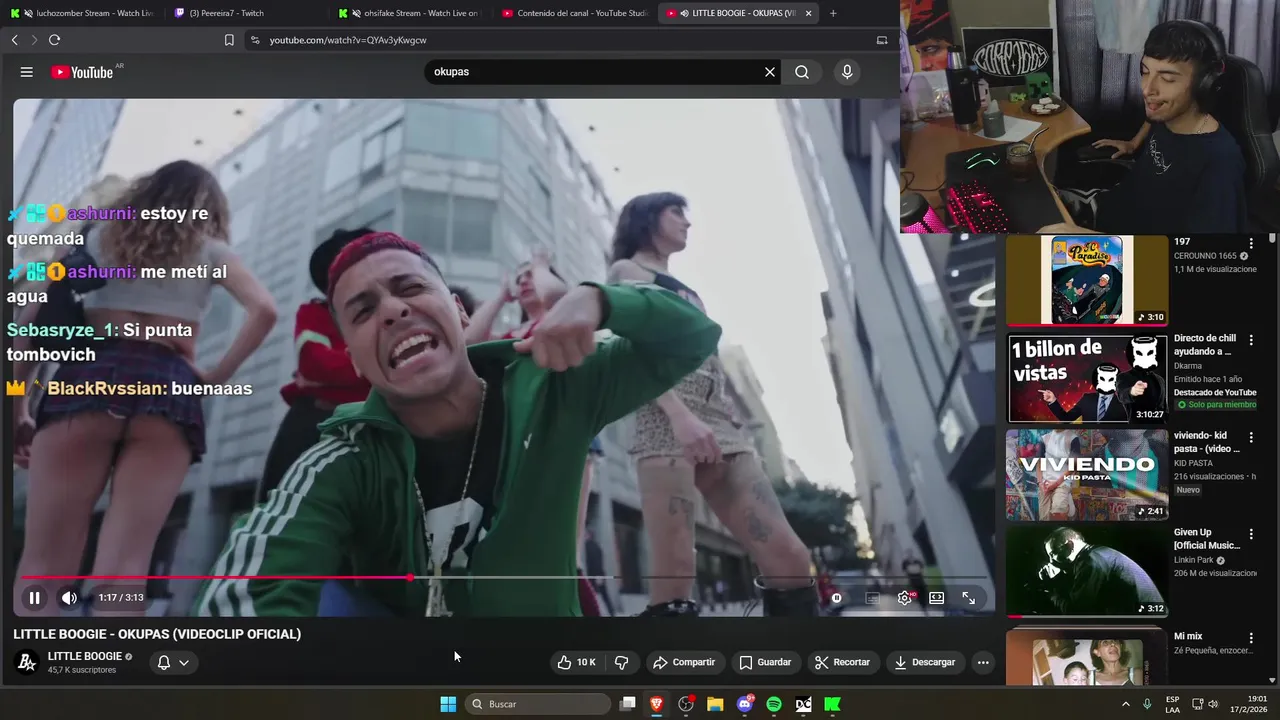Image resolution: width=1280 pixels, height=720 pixels.
Task: Like the video with 10 K likes
Action: 577,662
